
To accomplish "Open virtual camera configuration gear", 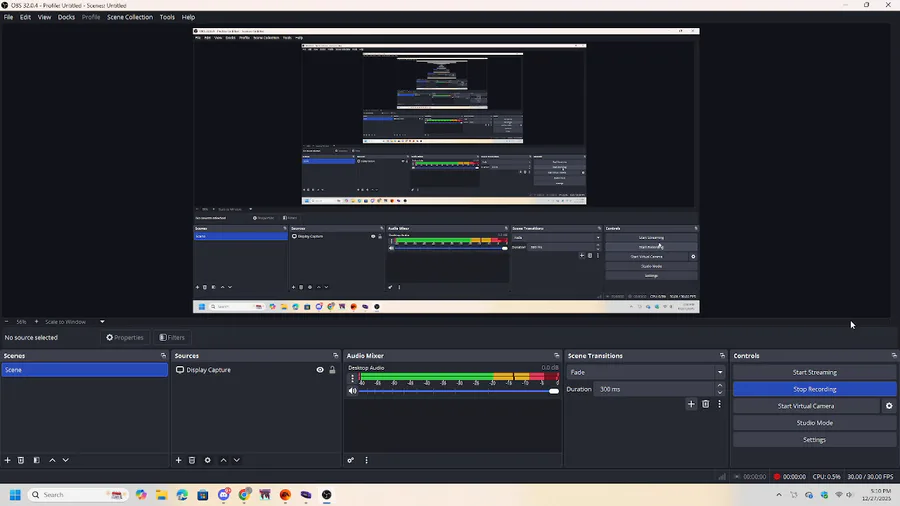I will (889, 406).
